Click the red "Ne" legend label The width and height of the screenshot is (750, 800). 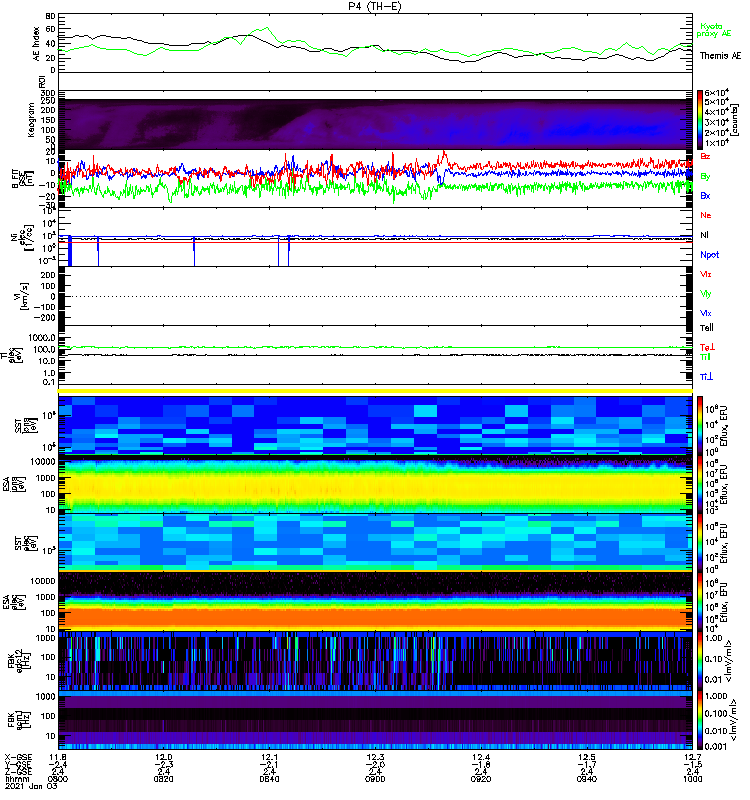(705, 215)
